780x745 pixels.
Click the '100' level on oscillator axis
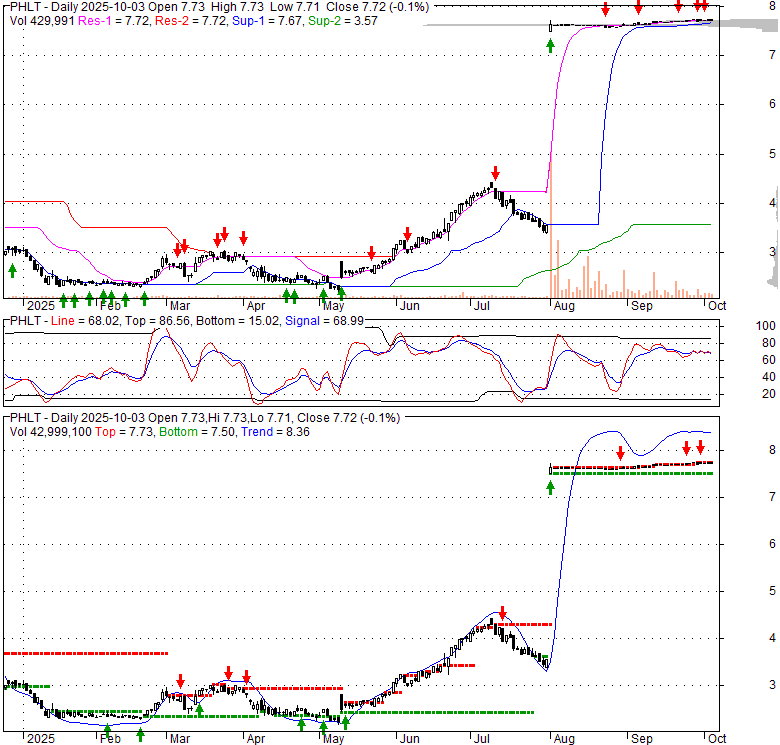pyautogui.click(x=766, y=326)
